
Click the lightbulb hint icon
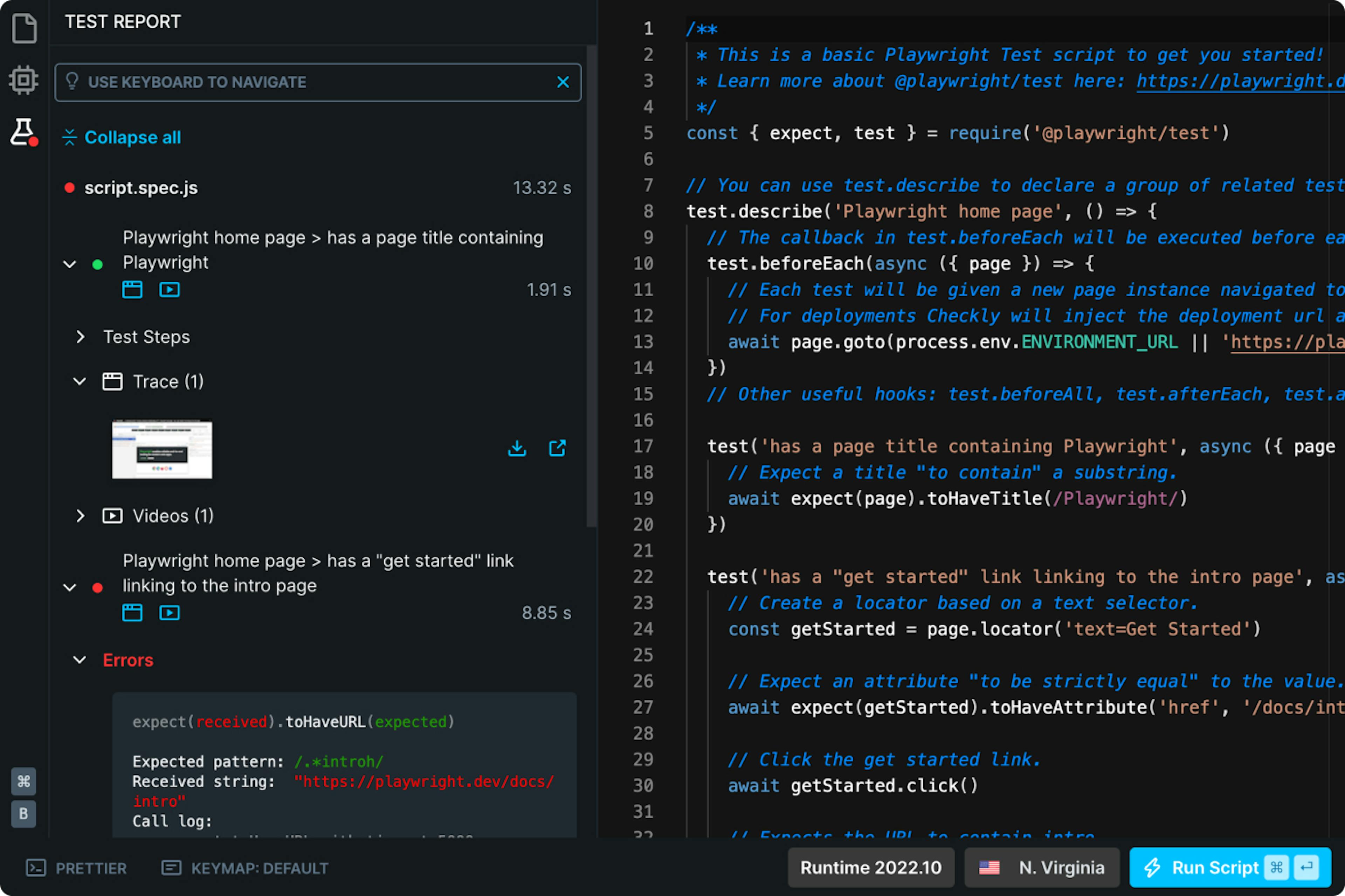coord(72,81)
